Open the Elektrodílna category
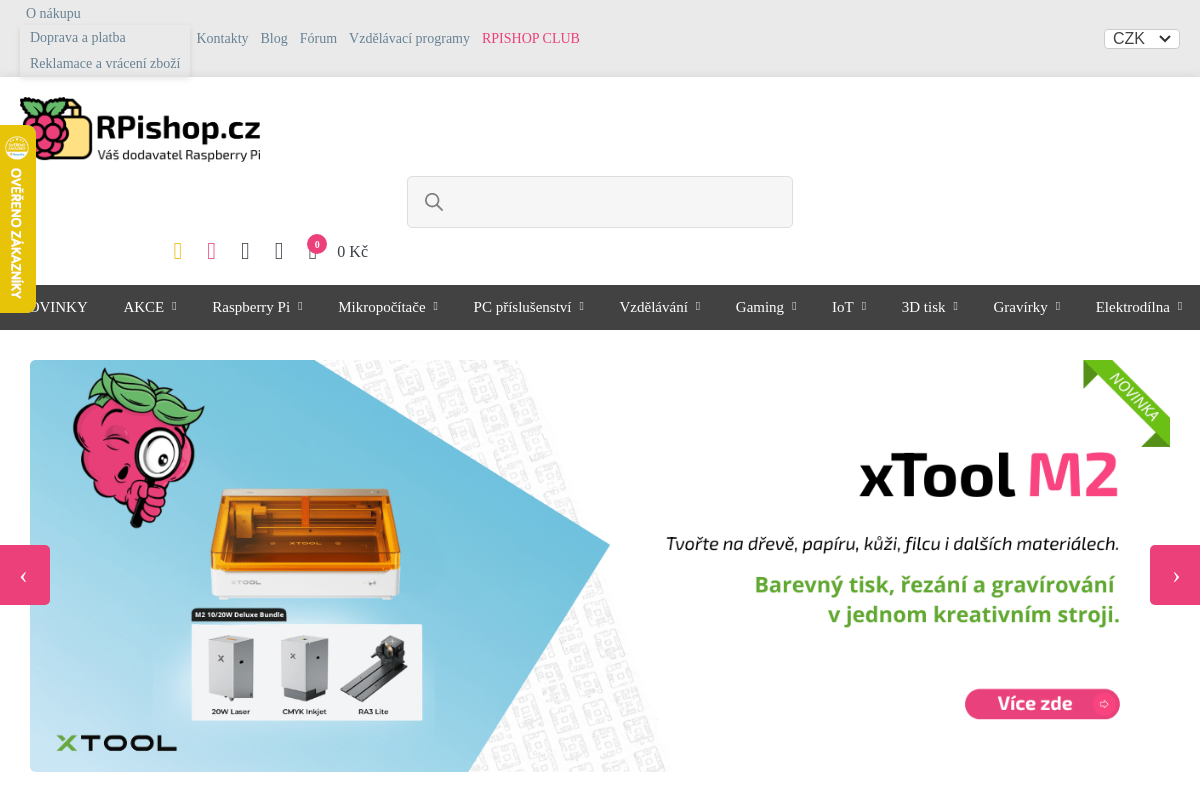Image resolution: width=1200 pixels, height=800 pixels. point(1132,307)
